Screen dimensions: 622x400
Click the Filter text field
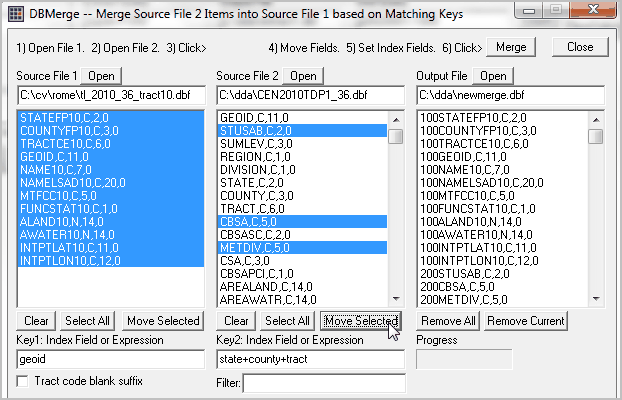point(324,383)
